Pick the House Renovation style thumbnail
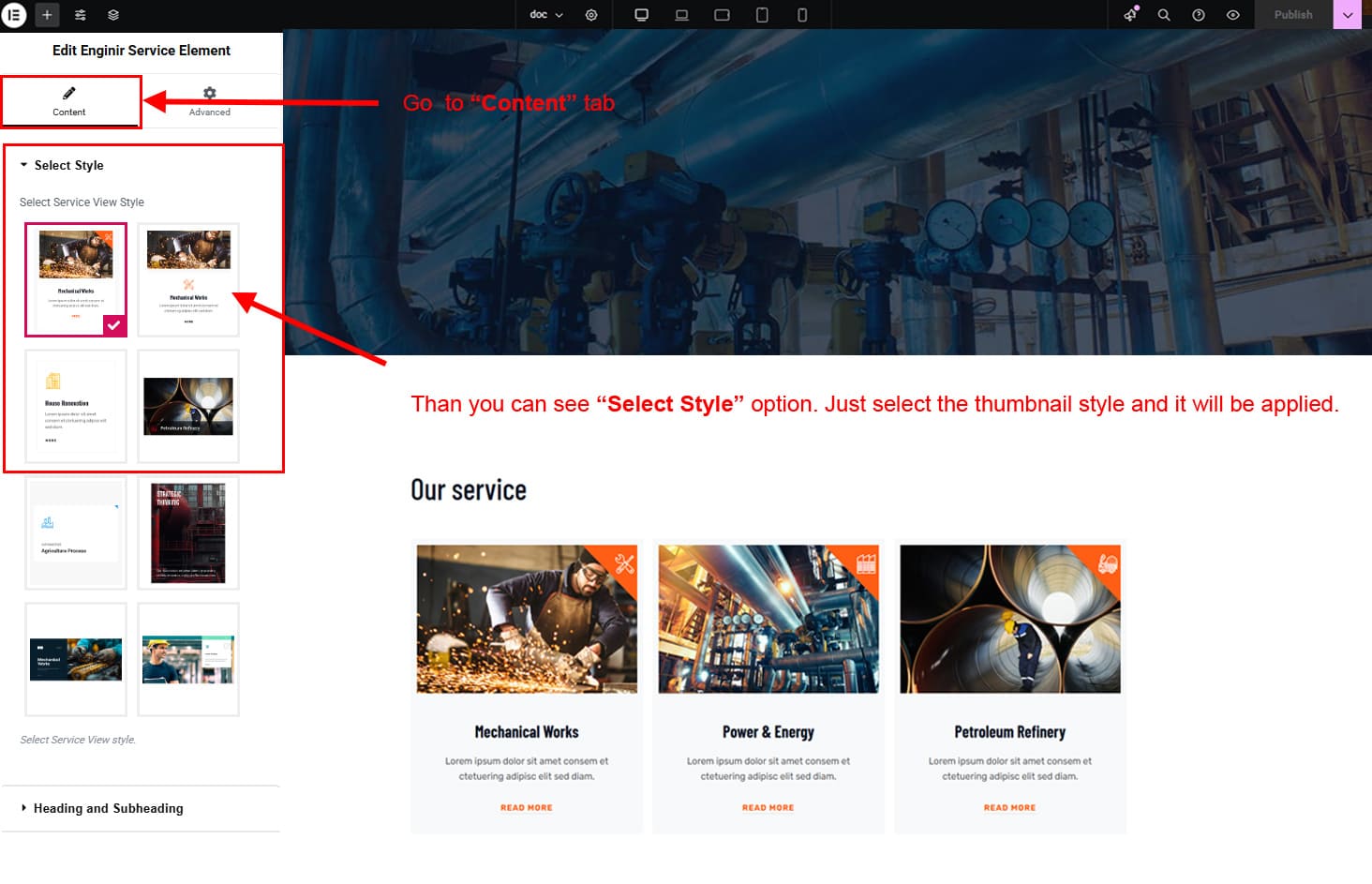 (x=76, y=407)
